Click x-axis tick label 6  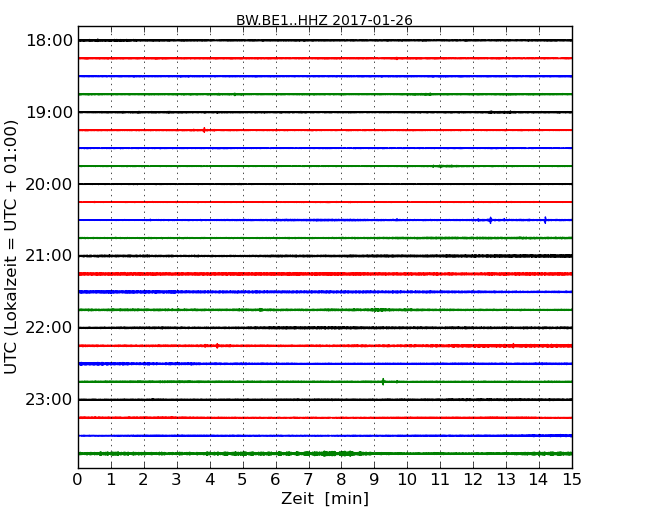(275, 480)
